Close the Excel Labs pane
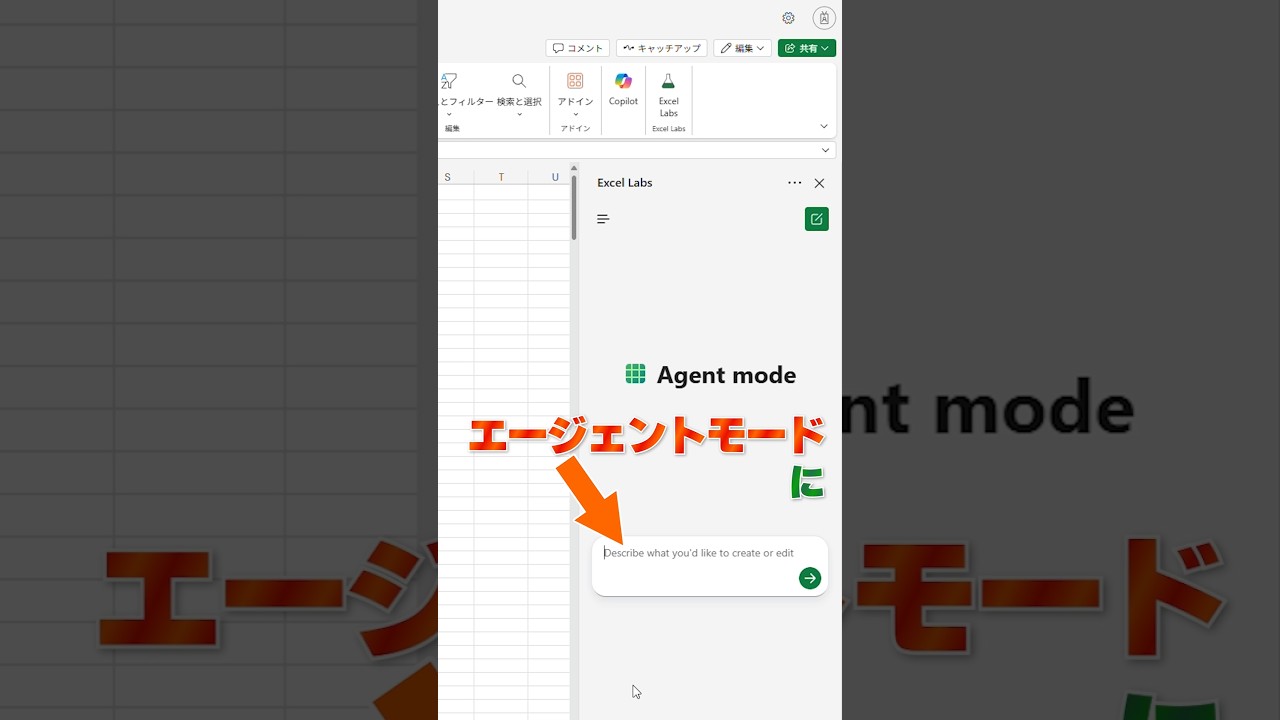1280x720 pixels. pos(820,183)
